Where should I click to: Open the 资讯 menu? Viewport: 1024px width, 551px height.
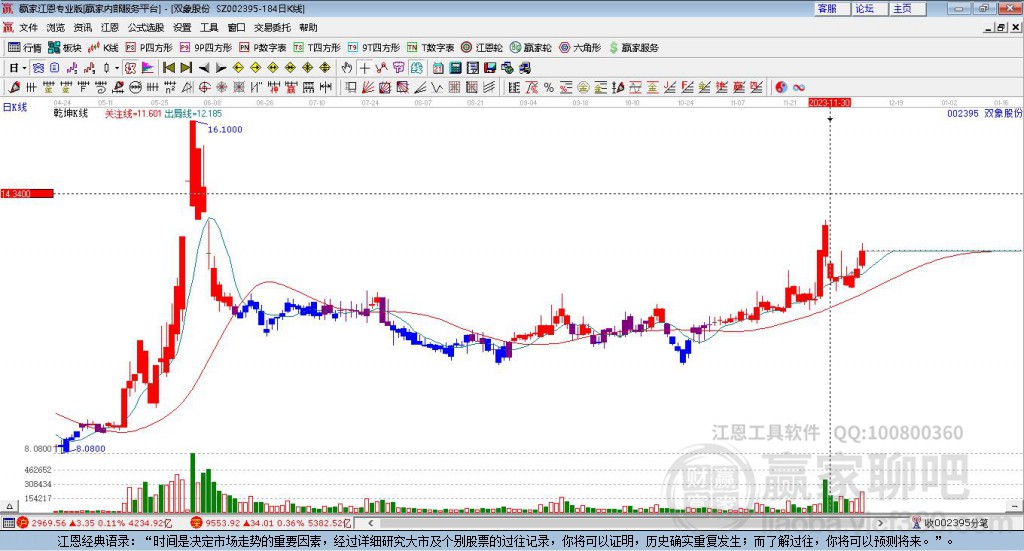[83, 27]
